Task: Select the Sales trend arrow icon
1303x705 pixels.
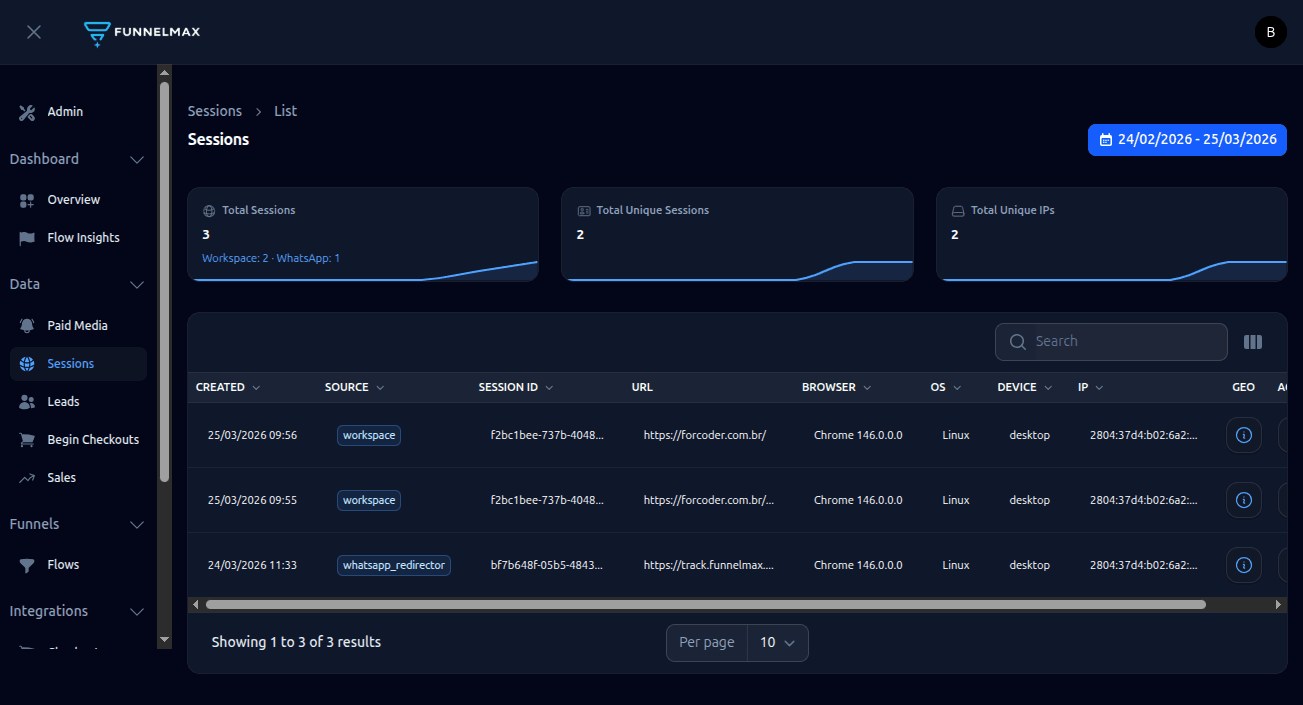Action: click(26, 477)
